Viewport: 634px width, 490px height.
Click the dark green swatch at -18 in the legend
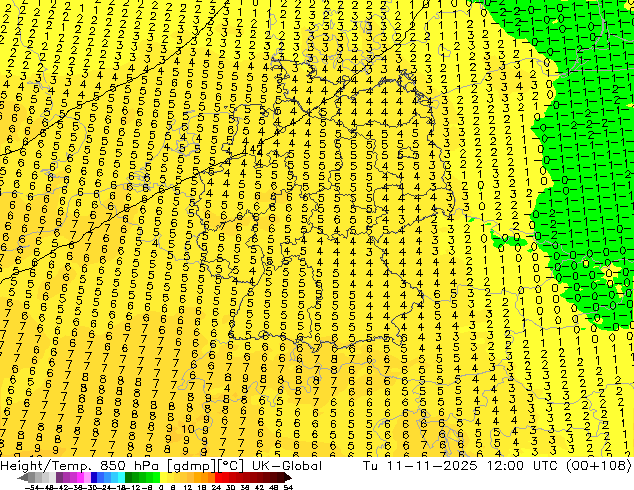(x=128, y=477)
